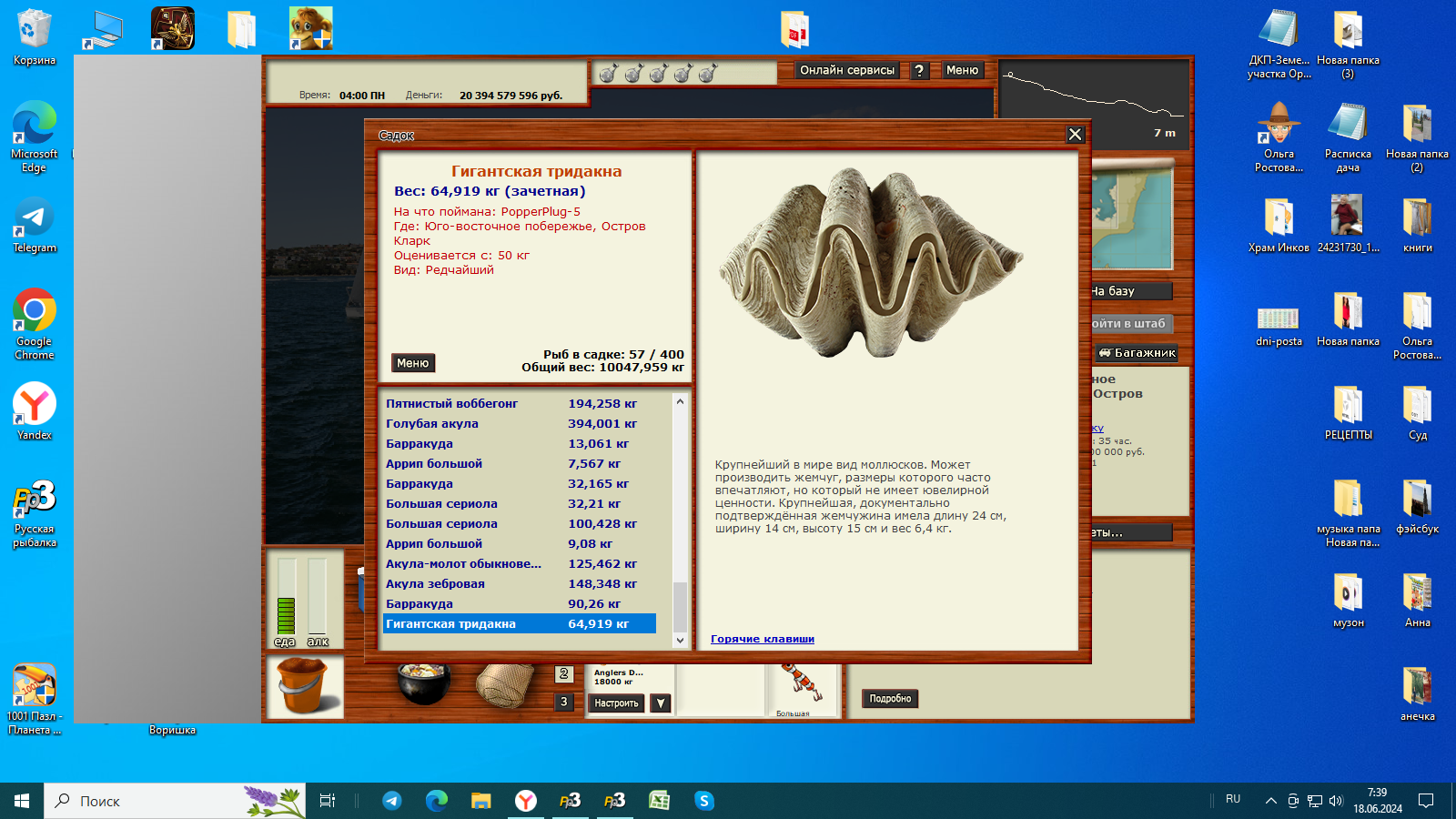This screenshot has width=1456, height=819.
Task: Click the алк alcohol level bar
Action: [x=317, y=597]
